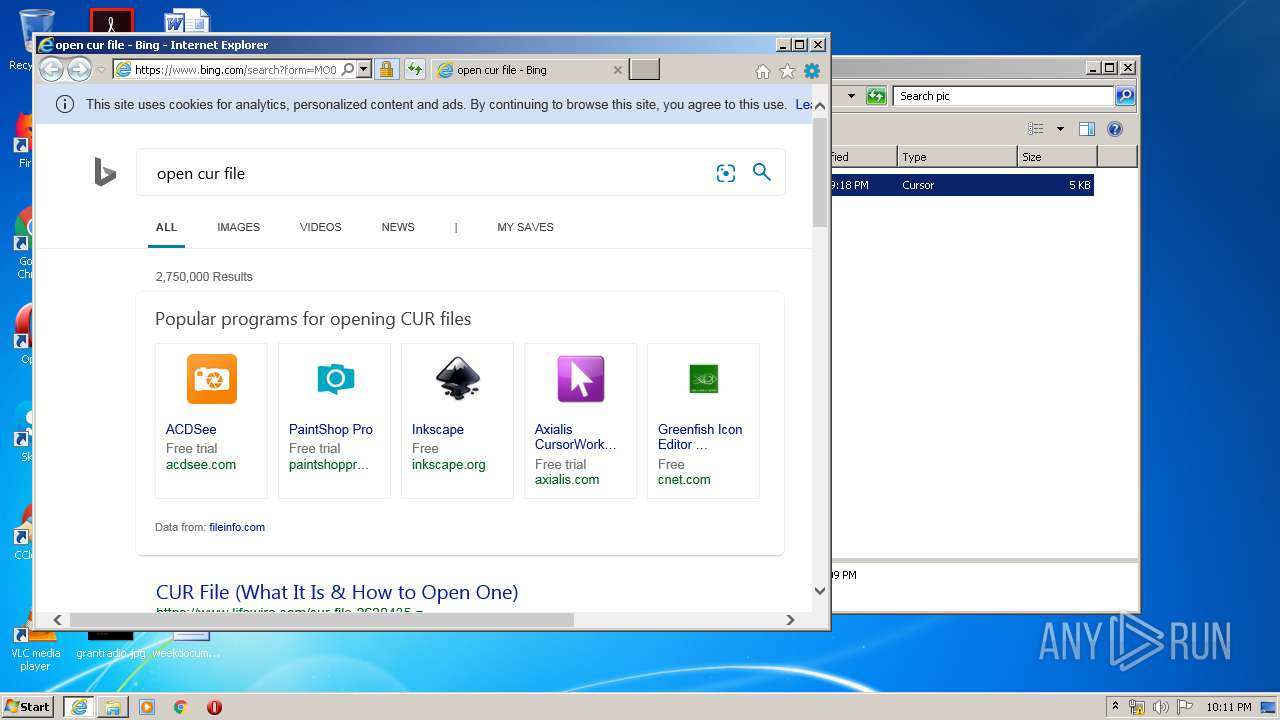The height and width of the screenshot is (720, 1280).
Task: Open Axialis CursorWork... link
Action: tap(576, 437)
